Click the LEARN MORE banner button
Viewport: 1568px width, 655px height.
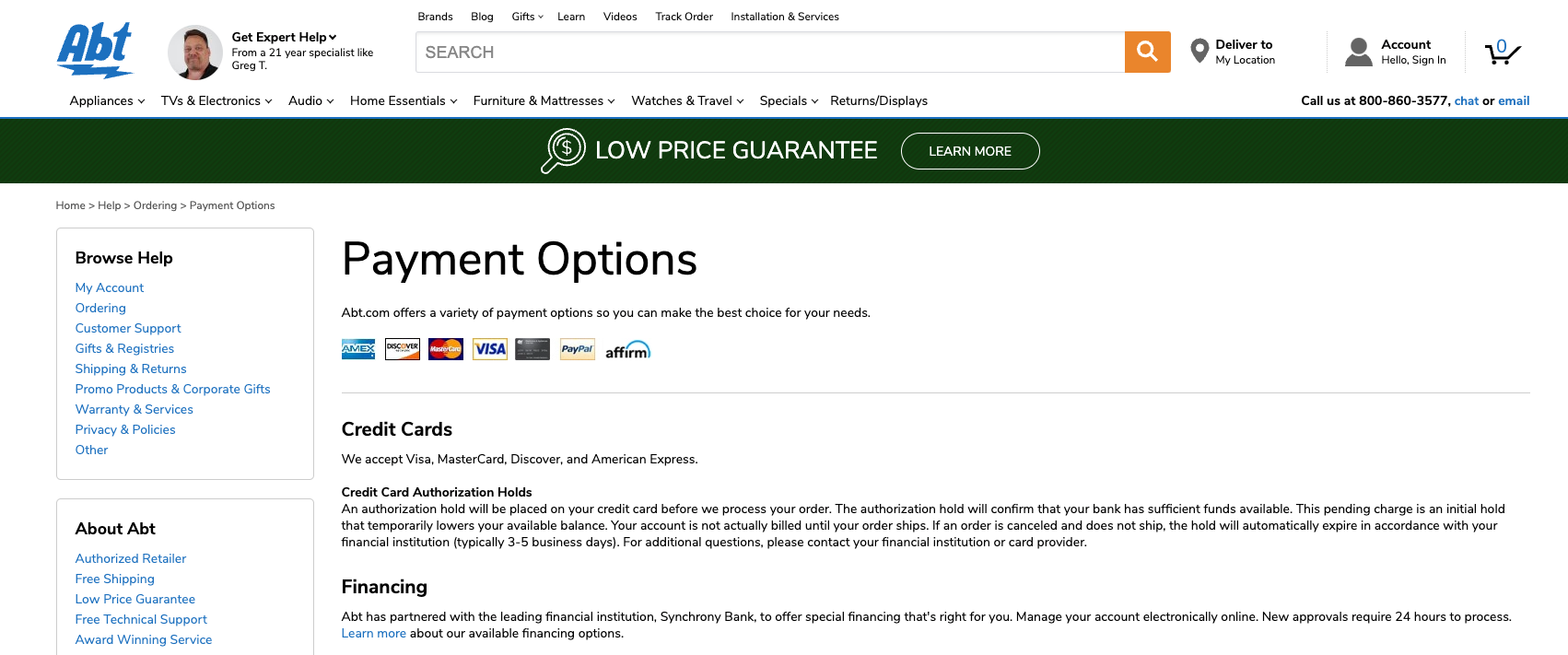tap(970, 151)
